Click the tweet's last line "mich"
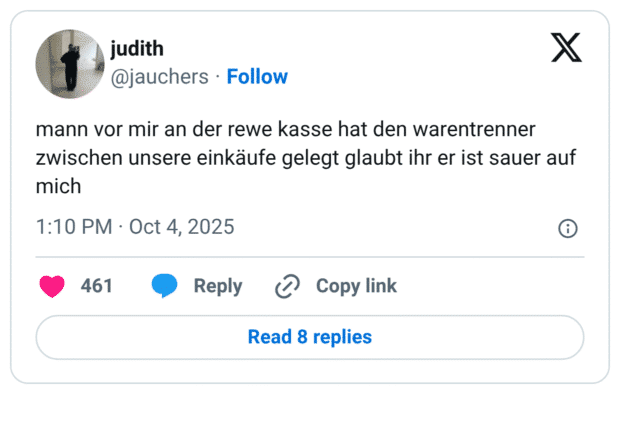The image size is (620, 430). tap(58, 185)
